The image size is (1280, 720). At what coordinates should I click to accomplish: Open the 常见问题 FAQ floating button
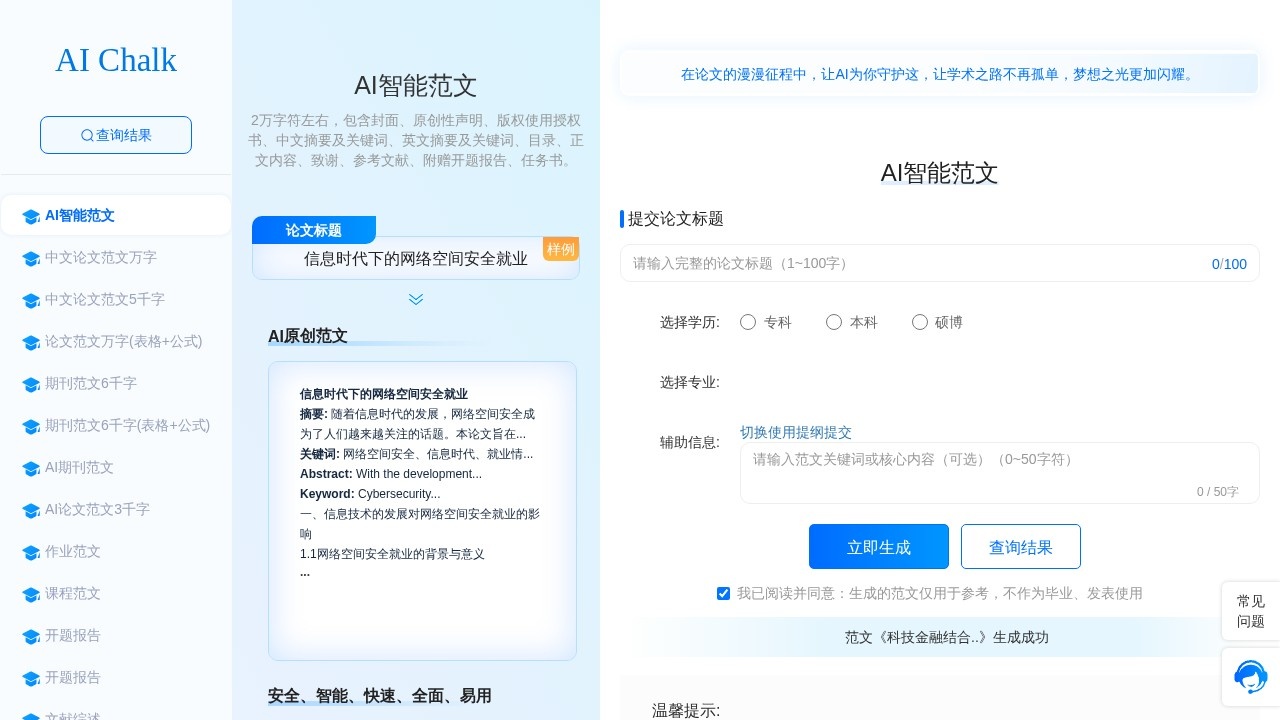click(1250, 611)
